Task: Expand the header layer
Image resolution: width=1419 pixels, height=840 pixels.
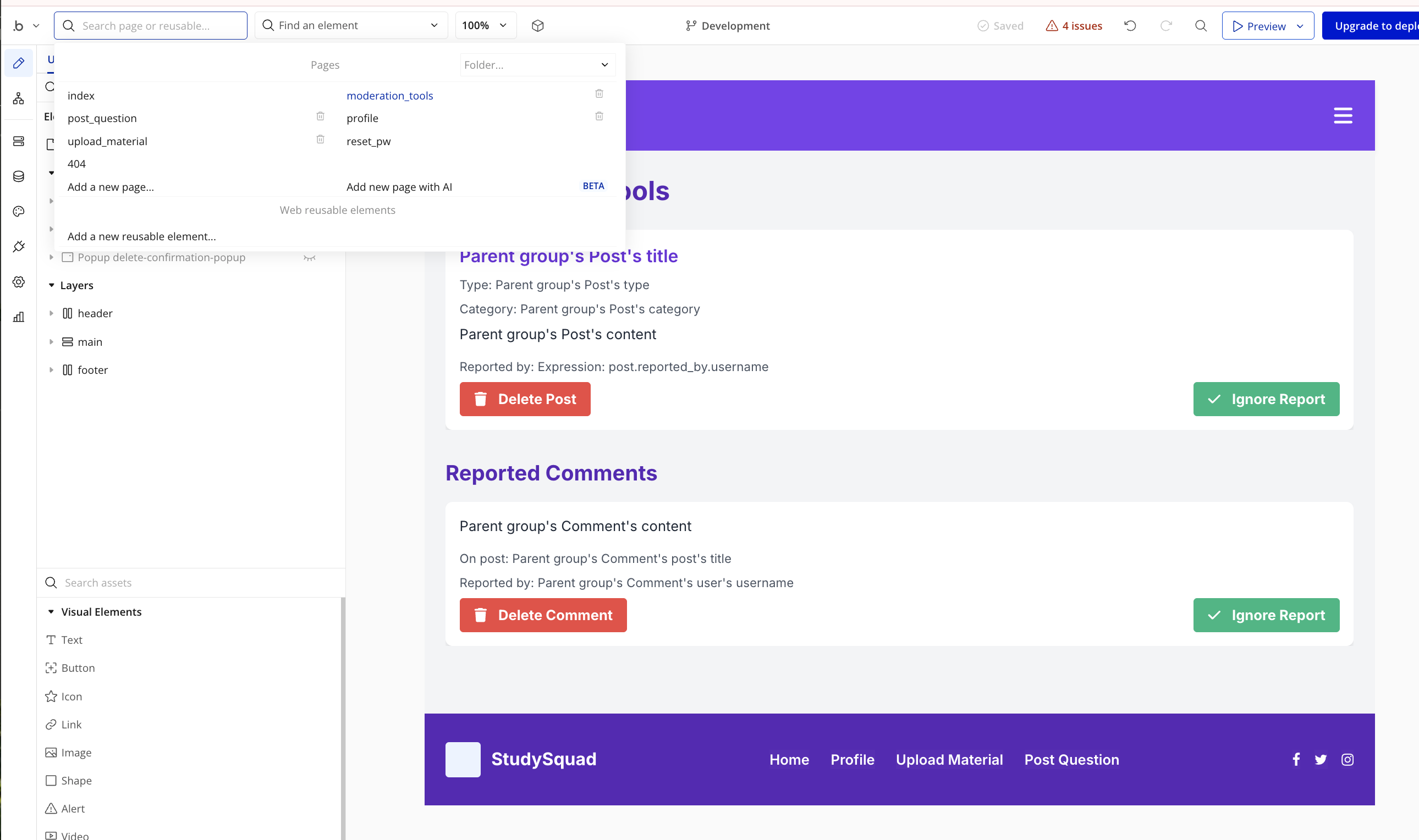Action: point(52,313)
